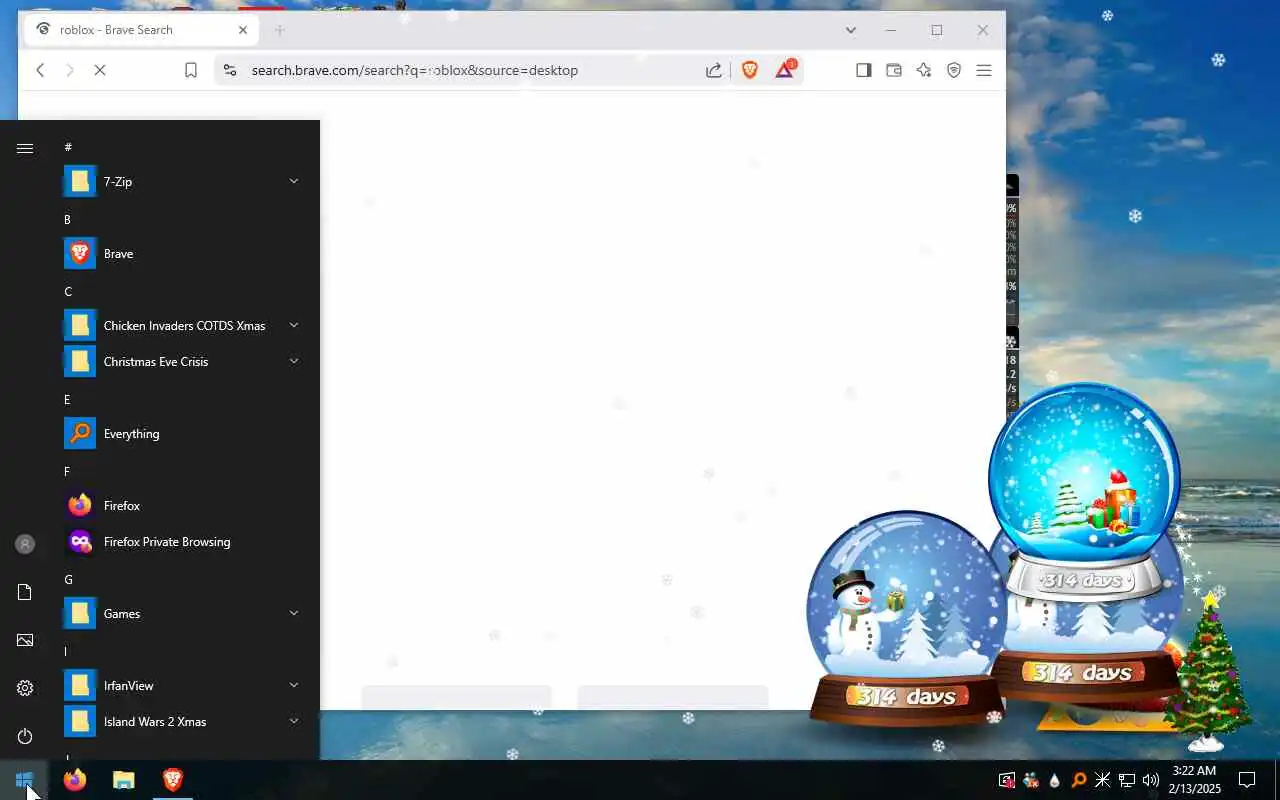Click the gifts snow globe widget
Screen dimensions: 1280x800
(1084, 492)
